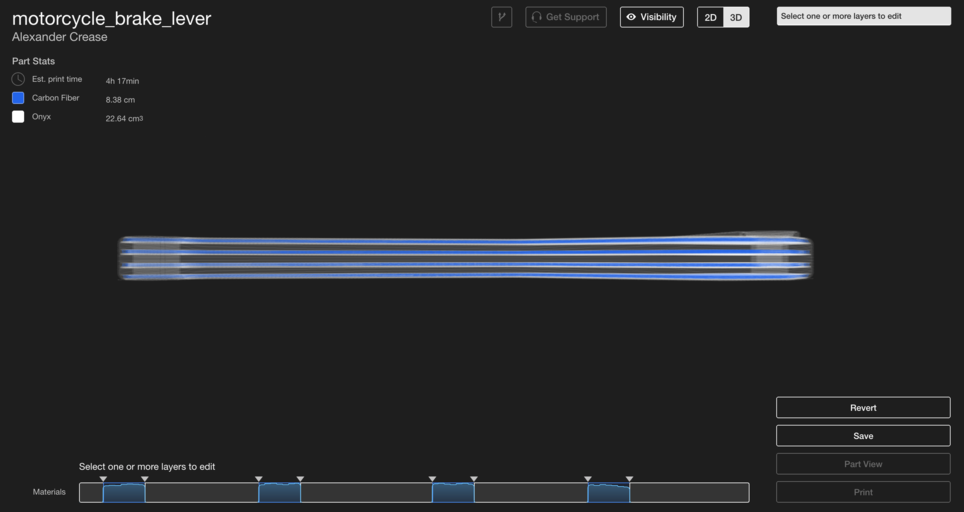Click the Revert button
964x512 pixels.
click(x=863, y=408)
